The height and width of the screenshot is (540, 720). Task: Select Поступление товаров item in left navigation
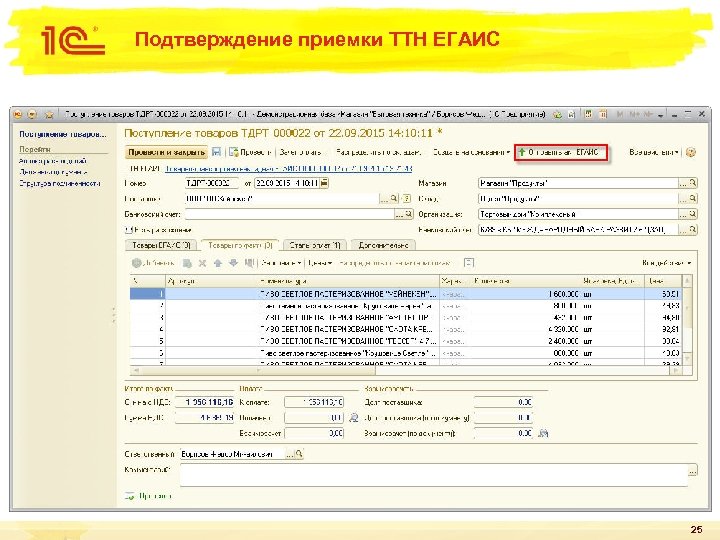[62, 134]
